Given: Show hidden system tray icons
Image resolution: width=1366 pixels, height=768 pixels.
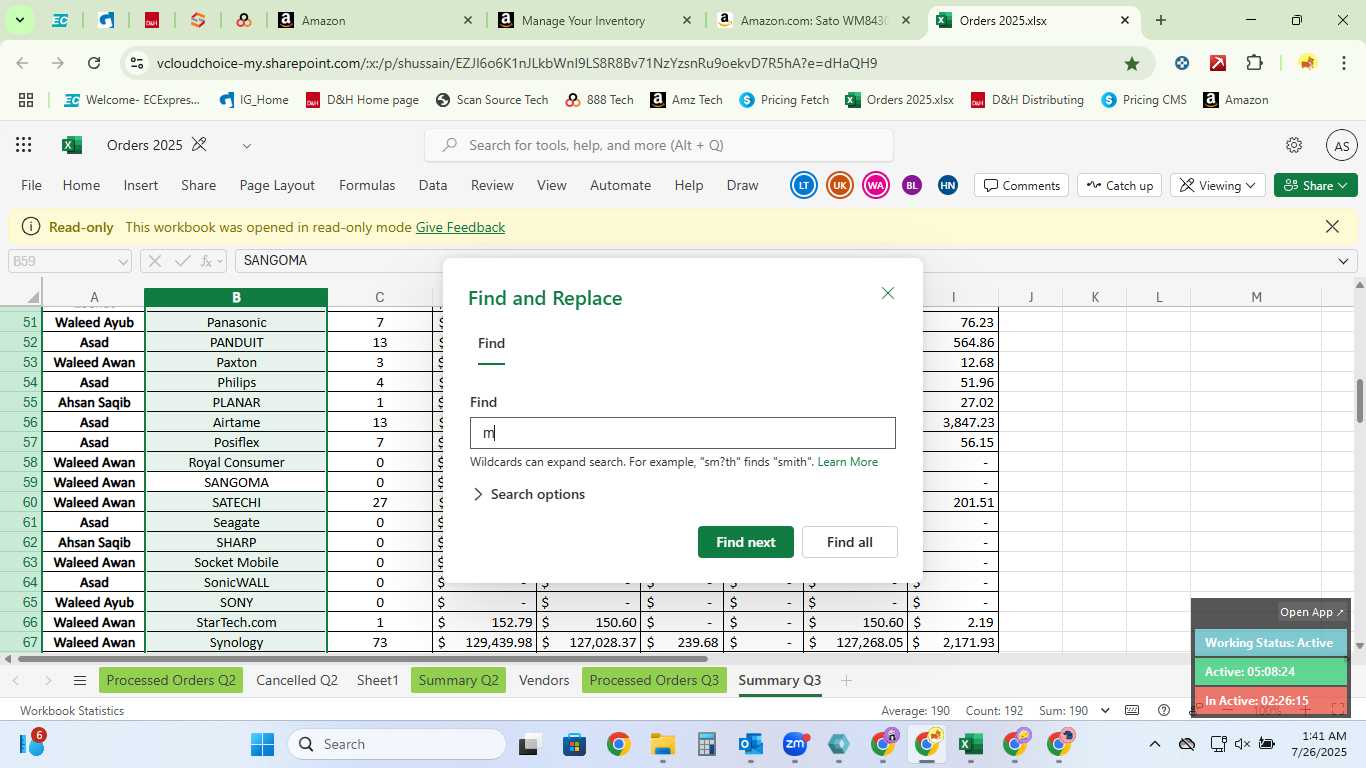Looking at the screenshot, I should [1154, 744].
